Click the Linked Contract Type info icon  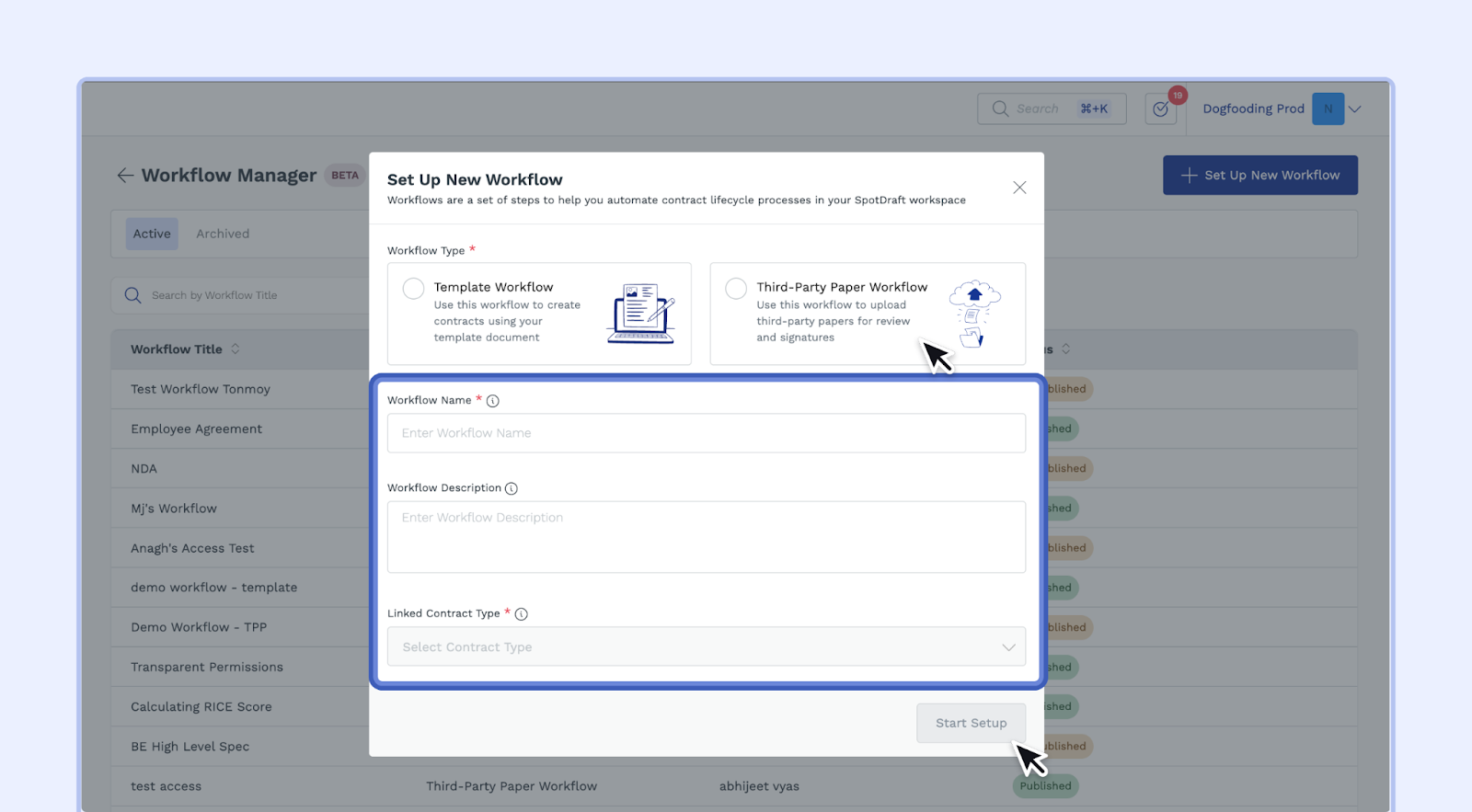521,614
